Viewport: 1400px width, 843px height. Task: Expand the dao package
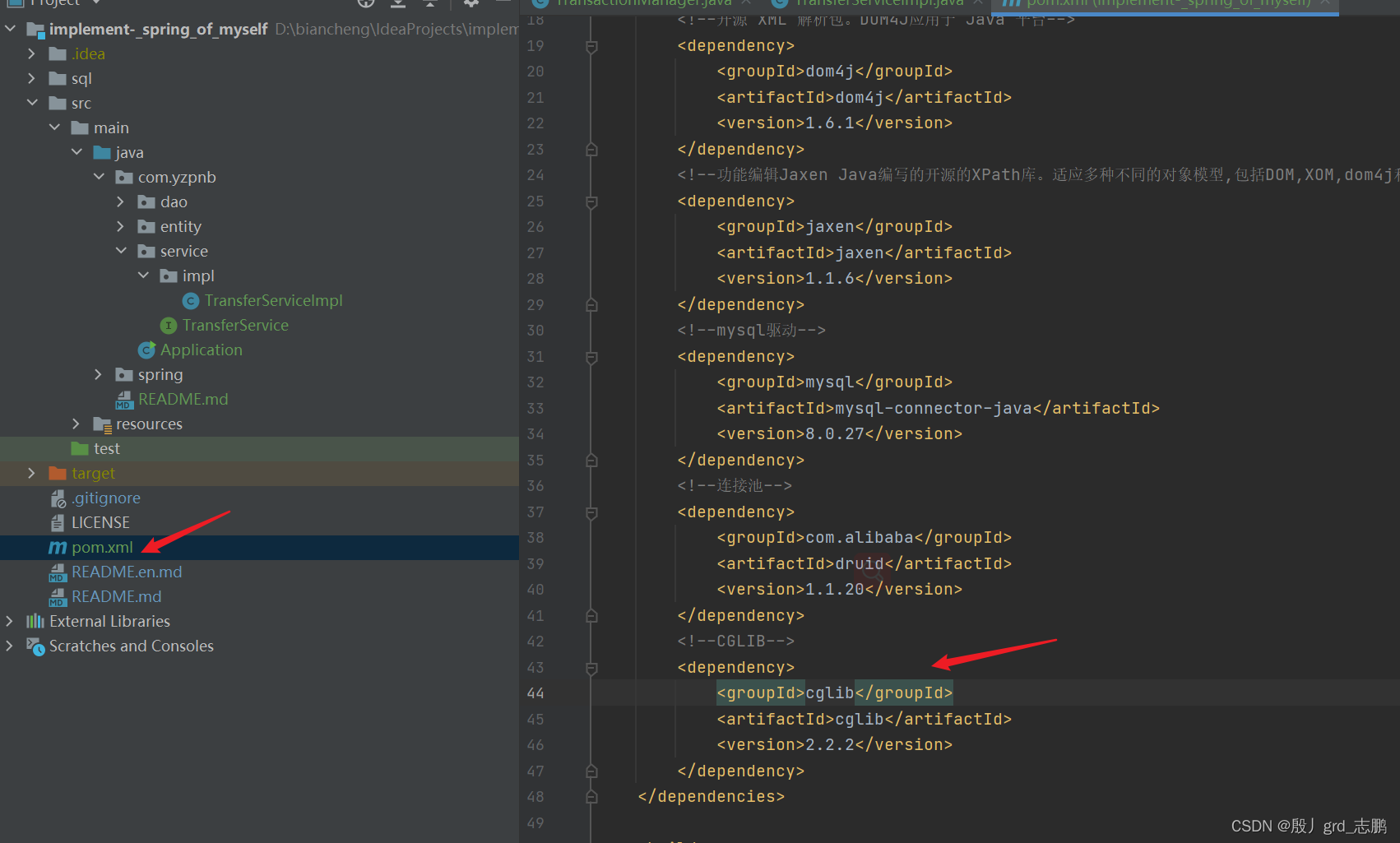click(x=120, y=202)
